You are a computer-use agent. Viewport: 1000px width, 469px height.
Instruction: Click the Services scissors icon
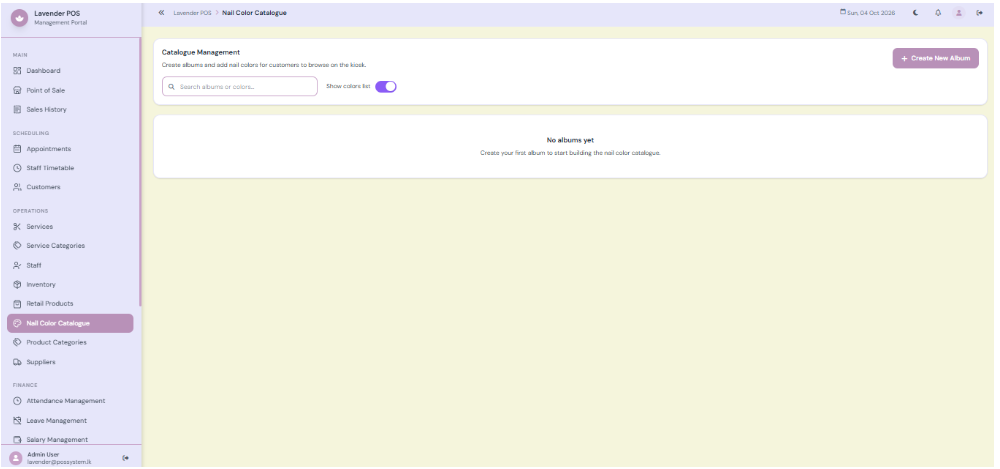click(17, 227)
